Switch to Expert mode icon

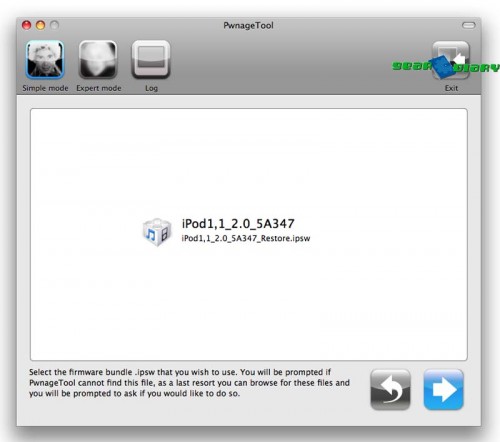(x=98, y=60)
